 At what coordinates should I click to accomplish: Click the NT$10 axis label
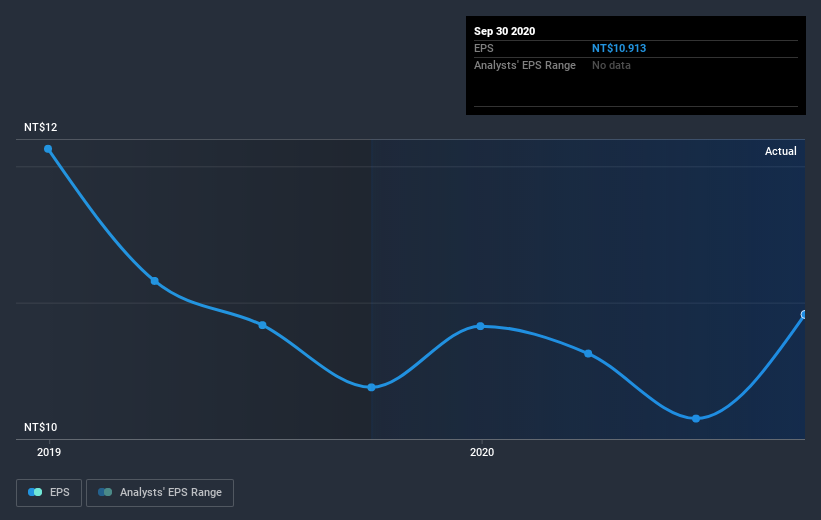[x=40, y=427]
